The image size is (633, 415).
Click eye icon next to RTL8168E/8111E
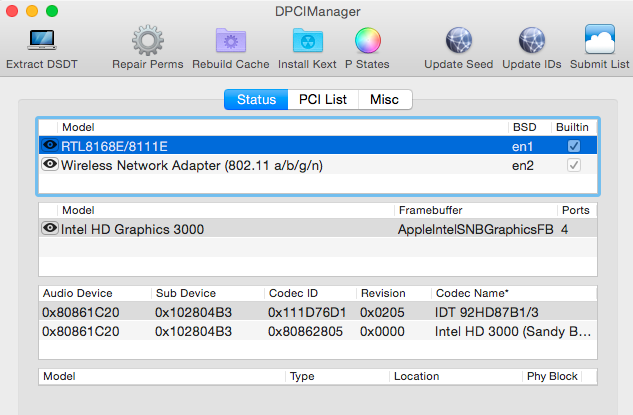point(50,146)
